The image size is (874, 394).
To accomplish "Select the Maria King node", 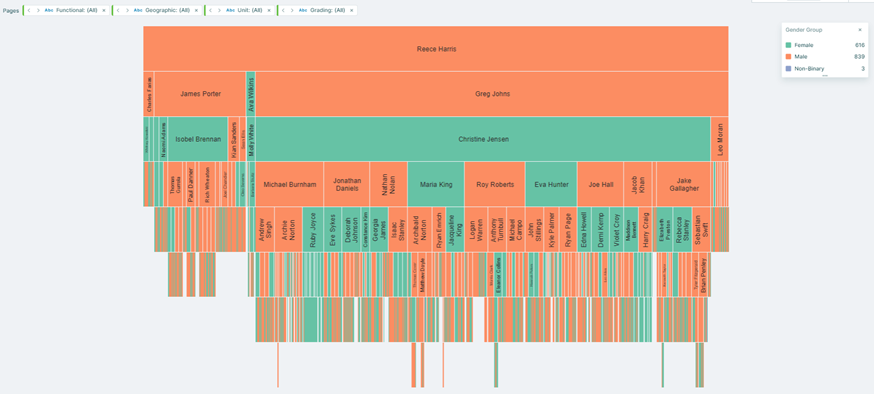I will tap(436, 184).
